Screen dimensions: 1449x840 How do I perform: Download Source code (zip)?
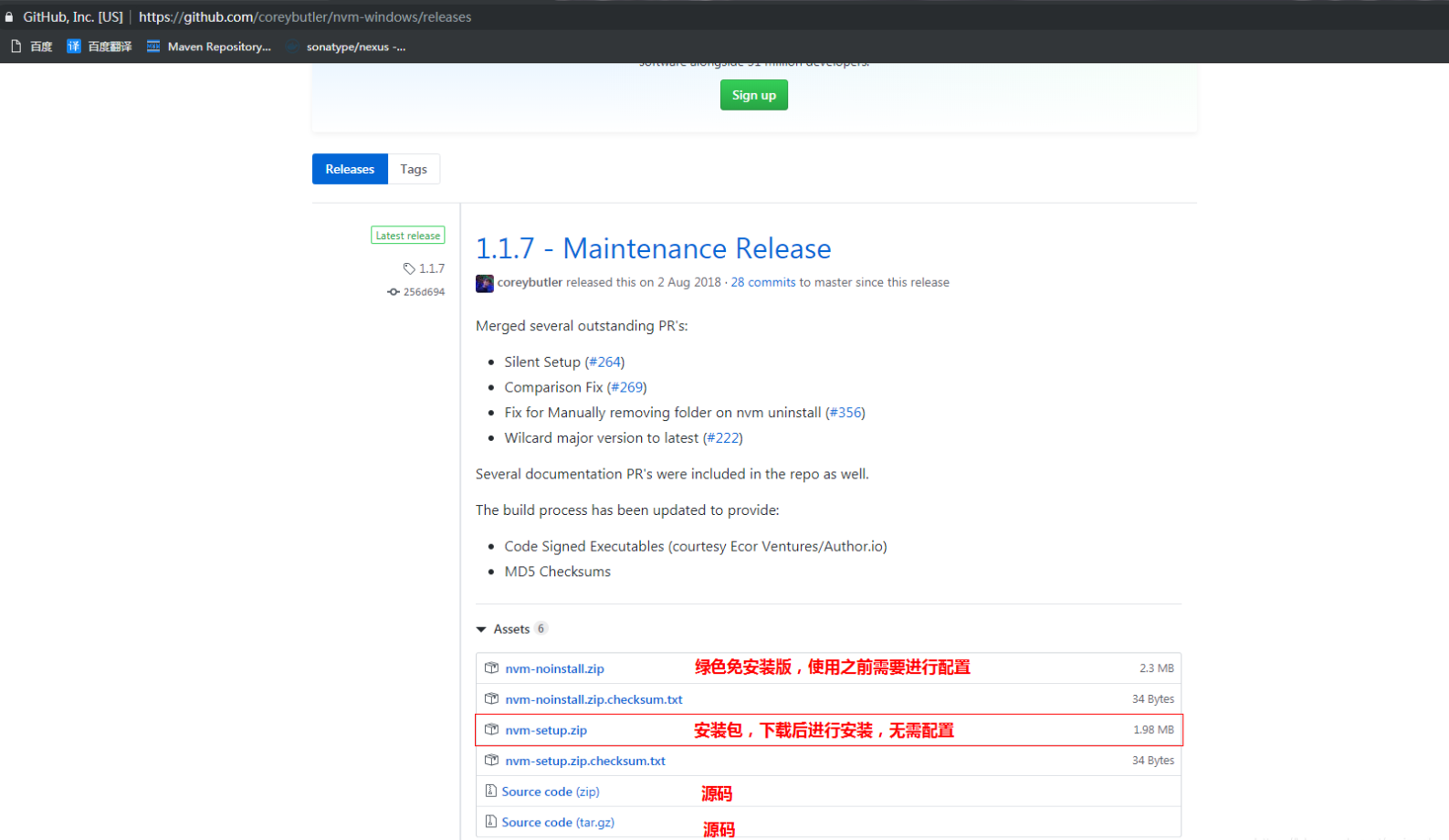[x=551, y=792]
